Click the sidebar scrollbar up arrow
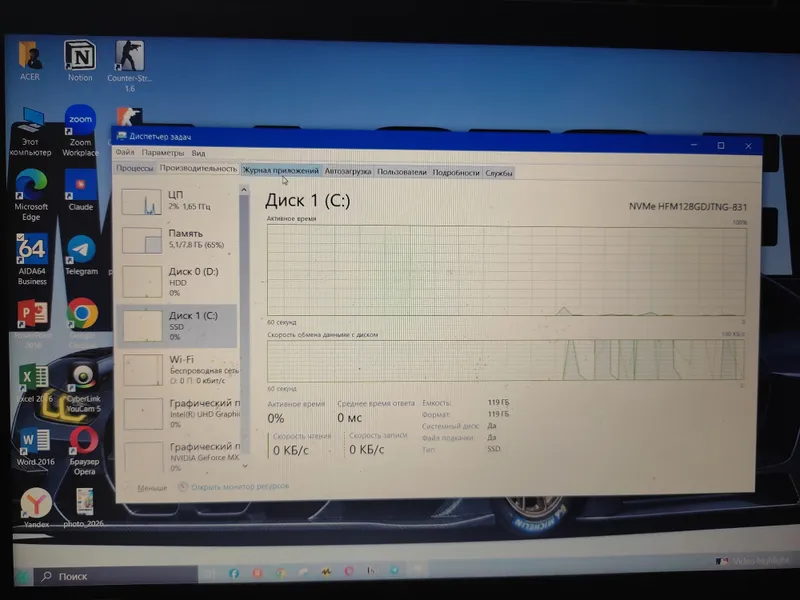This screenshot has height=600, width=800. (244, 190)
